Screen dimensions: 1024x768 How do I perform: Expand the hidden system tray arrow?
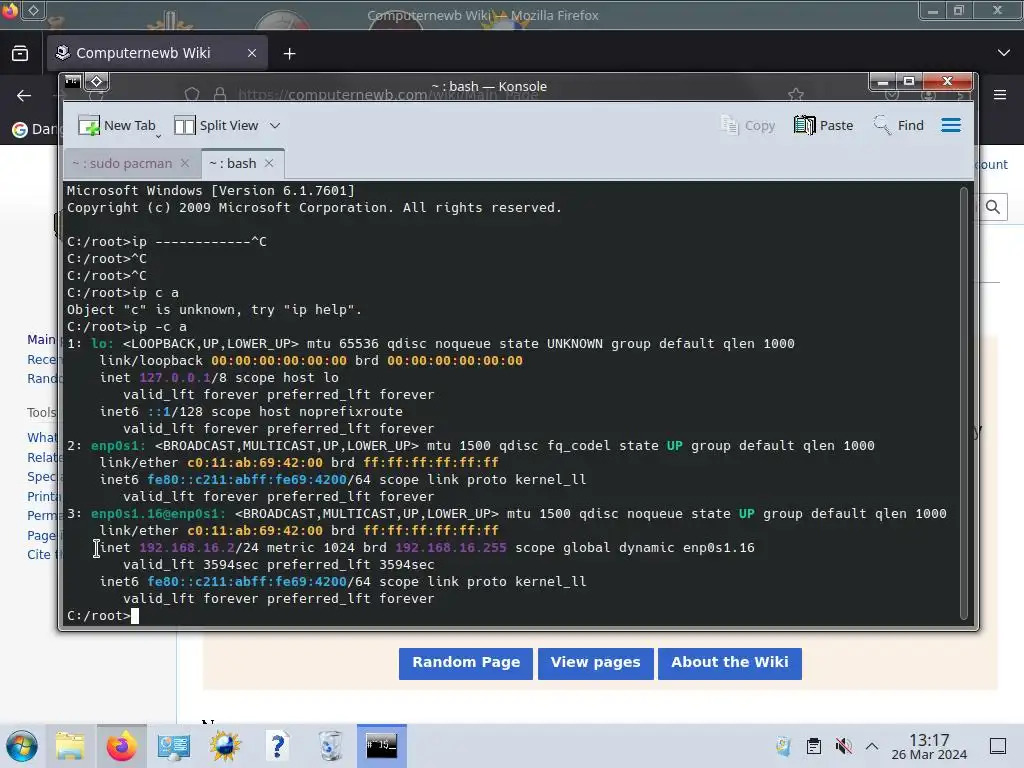pyautogui.click(x=872, y=746)
